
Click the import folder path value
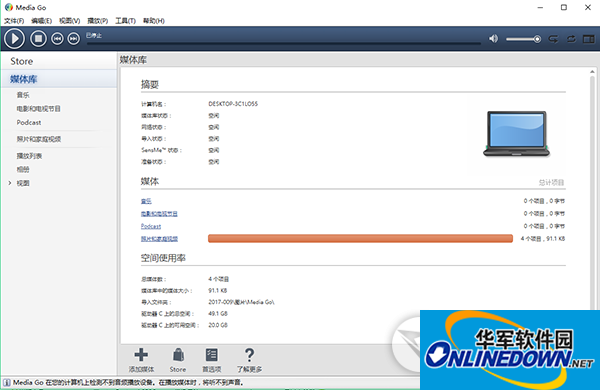241,302
